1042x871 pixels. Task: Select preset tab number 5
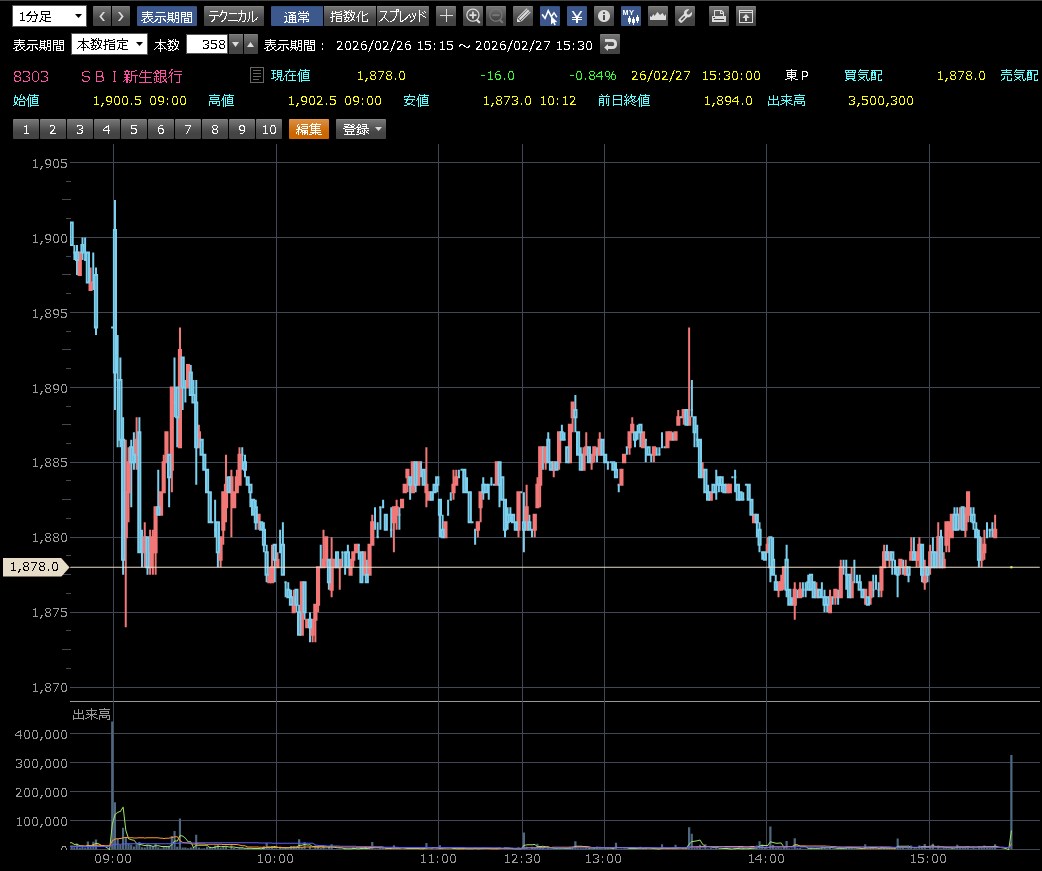[x=133, y=129]
